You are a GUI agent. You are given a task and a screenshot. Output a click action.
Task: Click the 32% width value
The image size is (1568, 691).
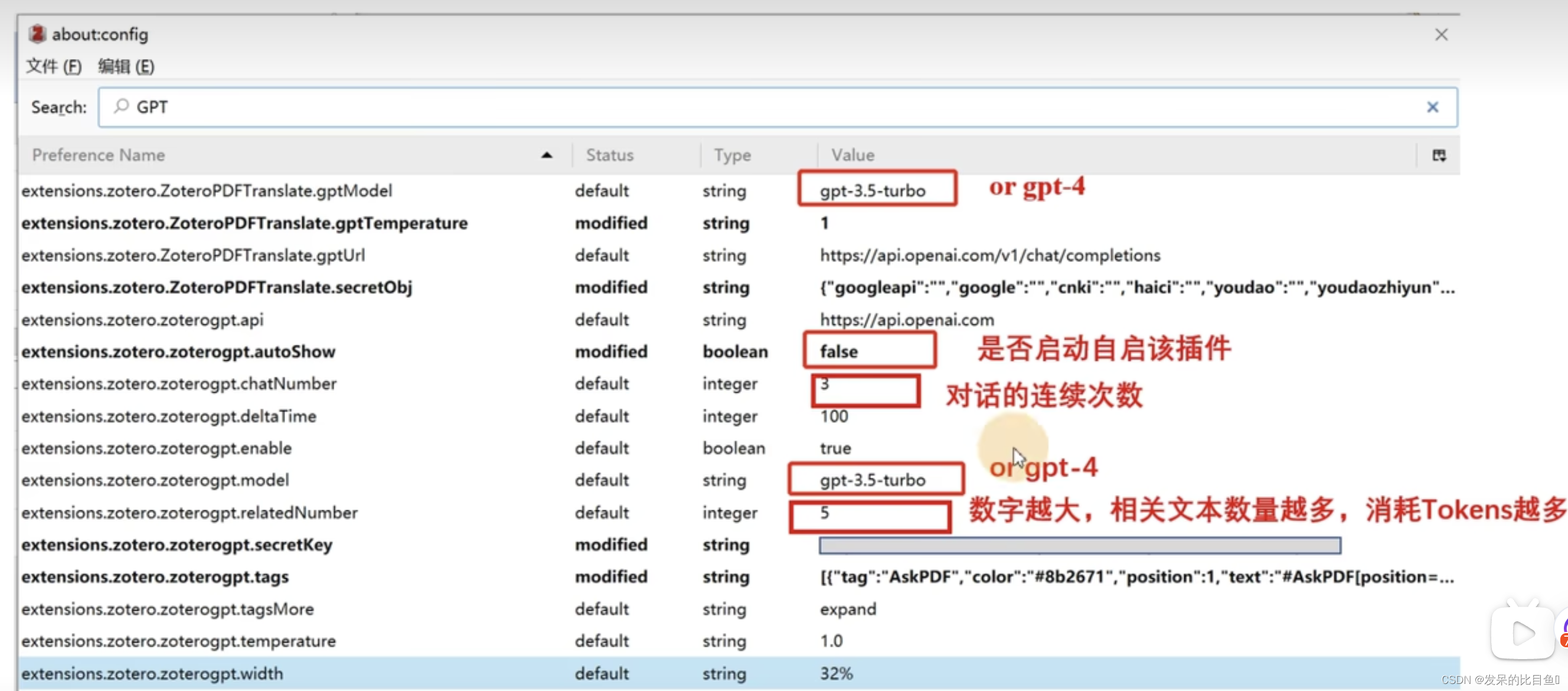point(837,673)
